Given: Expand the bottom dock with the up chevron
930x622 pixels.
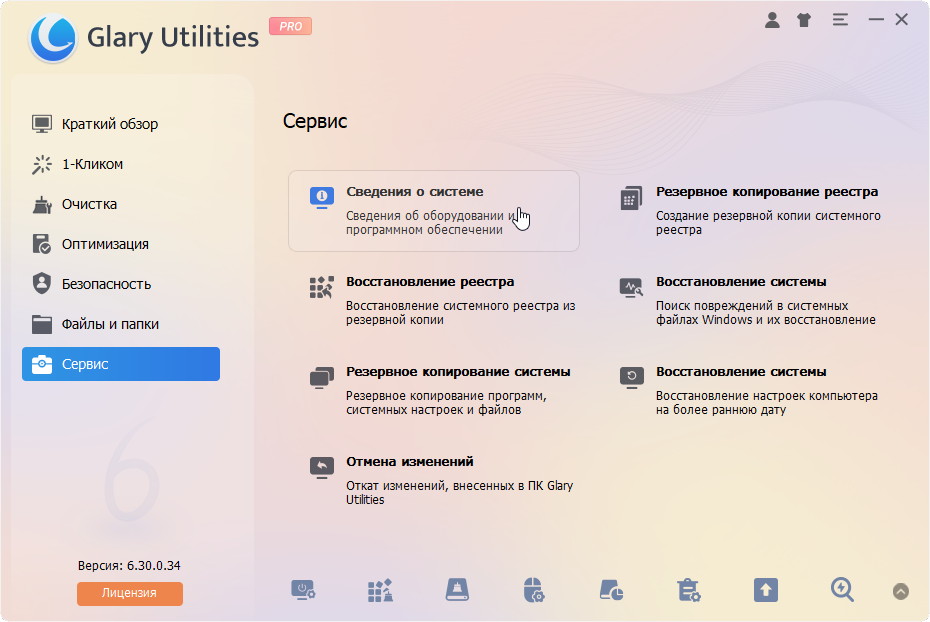Looking at the screenshot, I should [x=900, y=591].
